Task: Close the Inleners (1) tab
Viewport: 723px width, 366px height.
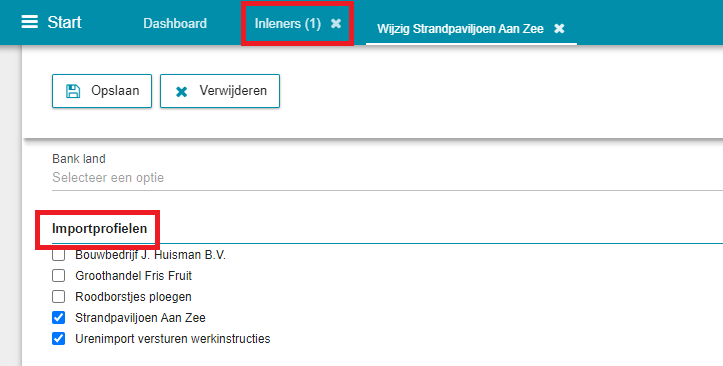Action: pyautogui.click(x=336, y=24)
